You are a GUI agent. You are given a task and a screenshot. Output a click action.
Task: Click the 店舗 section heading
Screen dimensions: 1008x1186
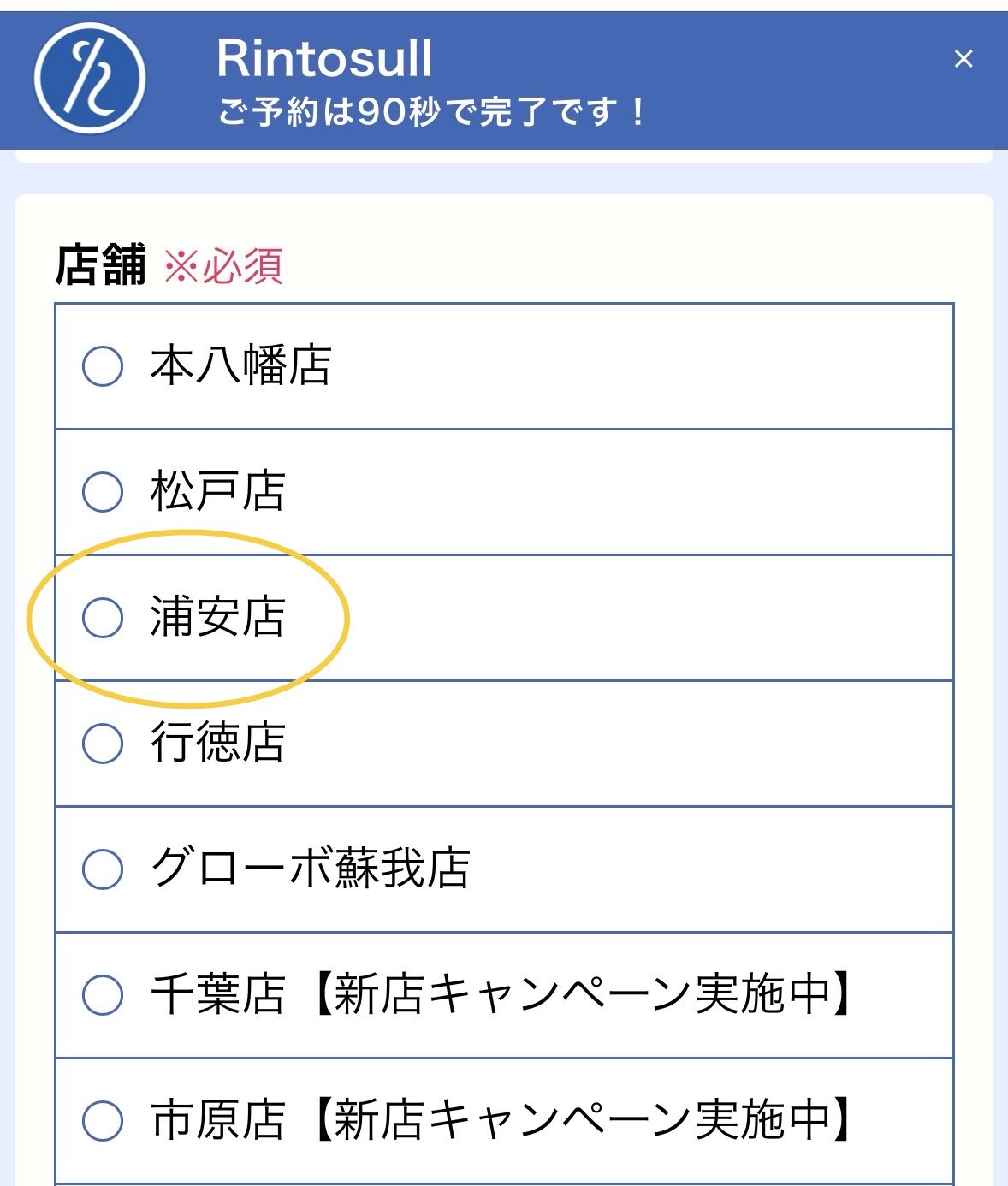101,265
